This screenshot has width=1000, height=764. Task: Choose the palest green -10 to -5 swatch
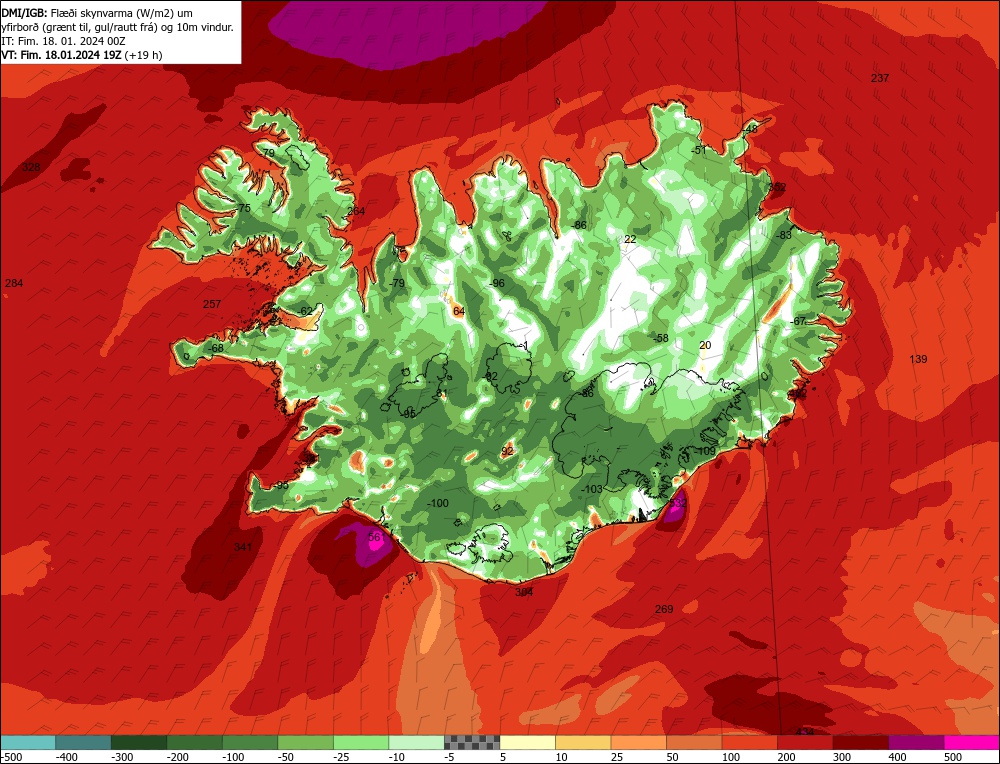(416, 742)
